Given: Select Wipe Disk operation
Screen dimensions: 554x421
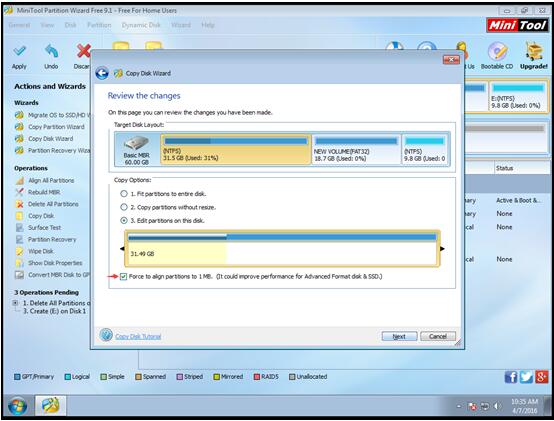Looking at the screenshot, I should [x=34, y=251].
